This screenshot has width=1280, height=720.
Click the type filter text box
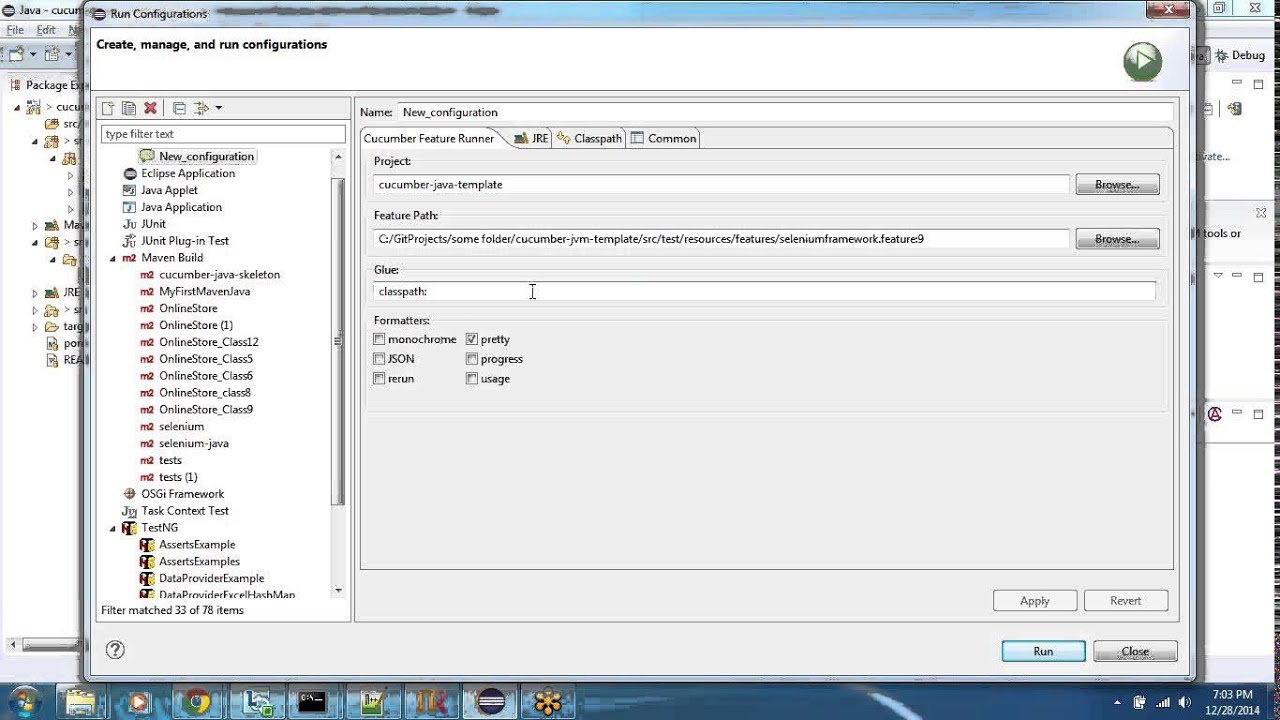[x=223, y=134]
